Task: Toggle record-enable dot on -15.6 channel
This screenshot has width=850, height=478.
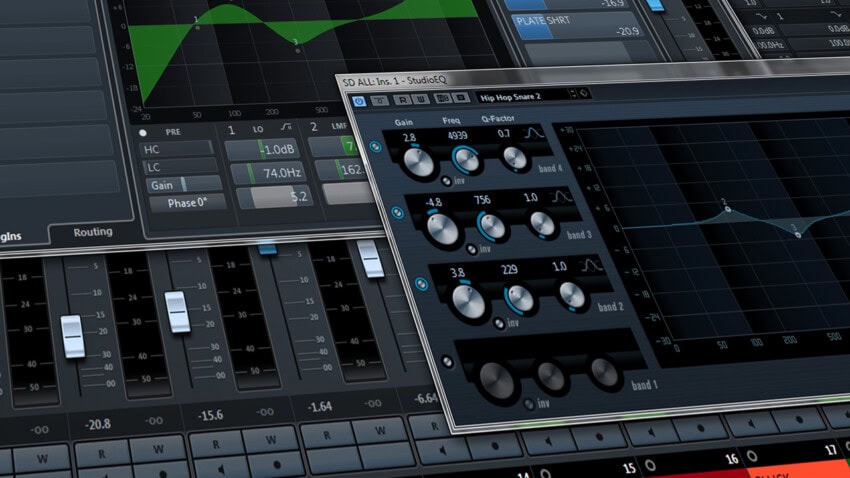Action: click(x=277, y=465)
